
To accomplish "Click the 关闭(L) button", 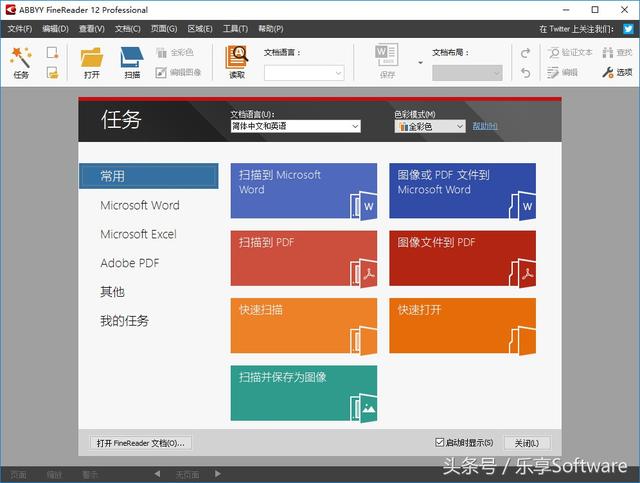I will (527, 443).
